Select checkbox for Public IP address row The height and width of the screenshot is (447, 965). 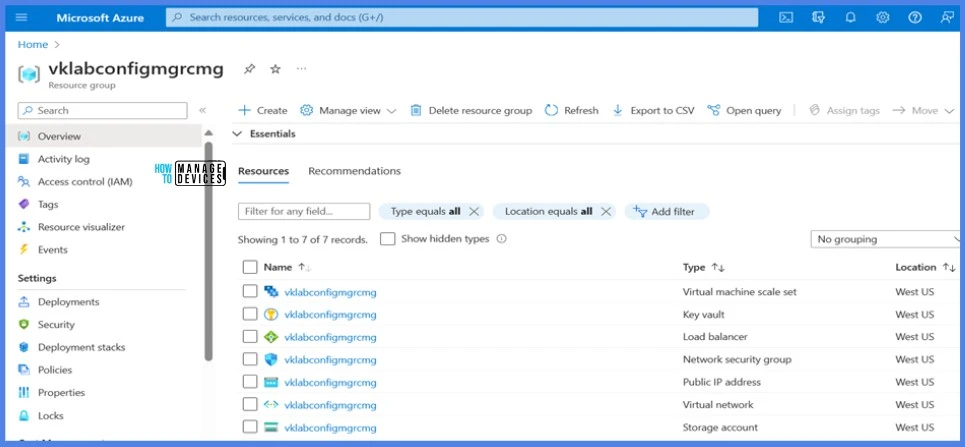[250, 382]
